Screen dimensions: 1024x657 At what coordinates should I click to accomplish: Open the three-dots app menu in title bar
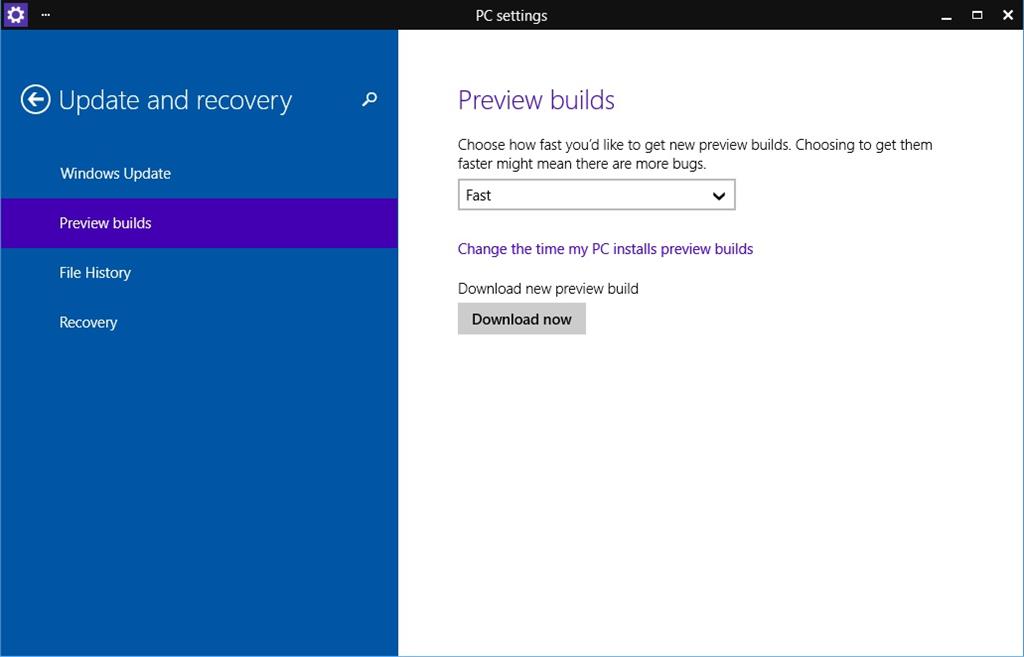(46, 14)
